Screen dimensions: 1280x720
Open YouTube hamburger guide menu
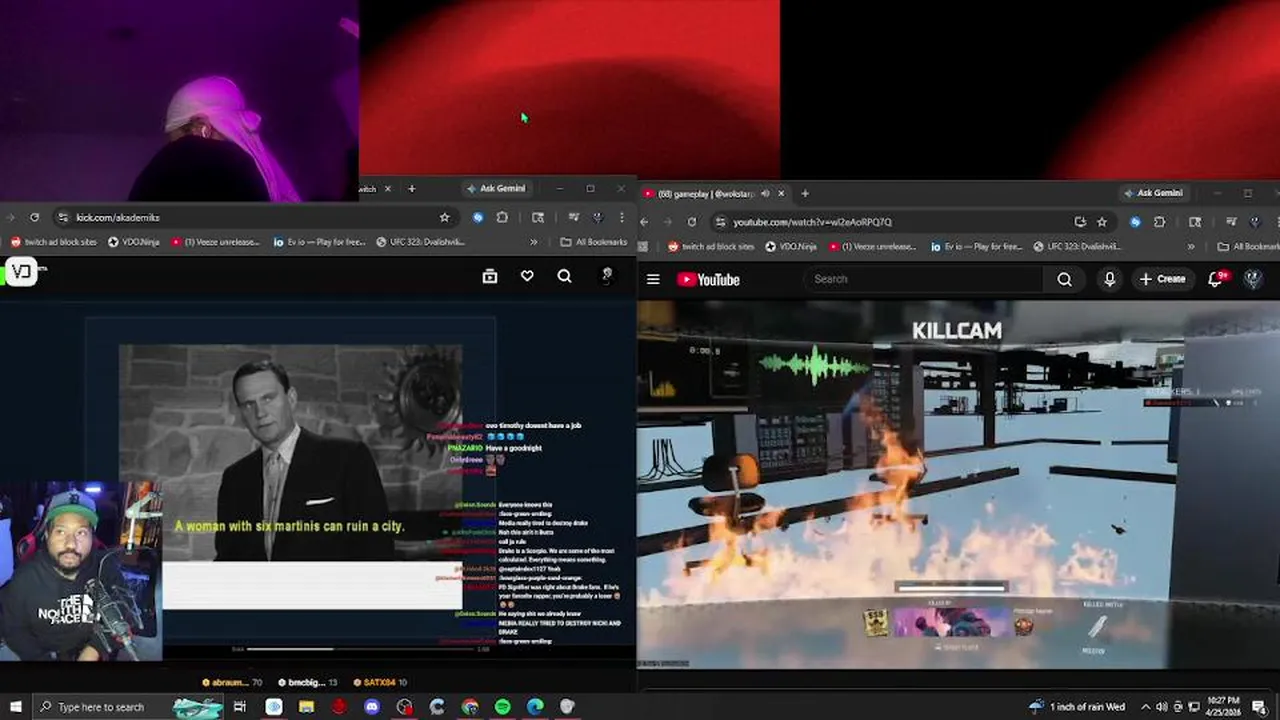653,280
